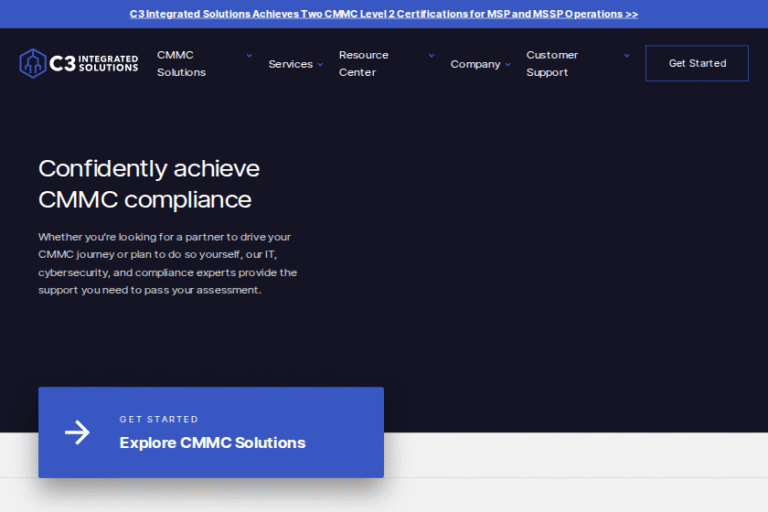
Task: Expand the Services dropdown arrow
Action: tap(321, 65)
